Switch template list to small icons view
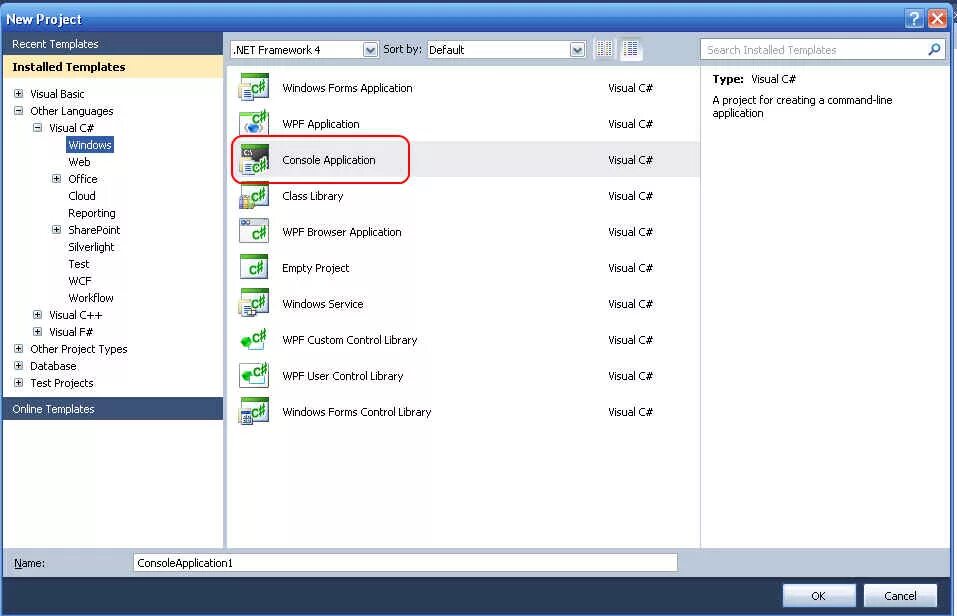Viewport: 957px width, 616px height. pos(604,49)
